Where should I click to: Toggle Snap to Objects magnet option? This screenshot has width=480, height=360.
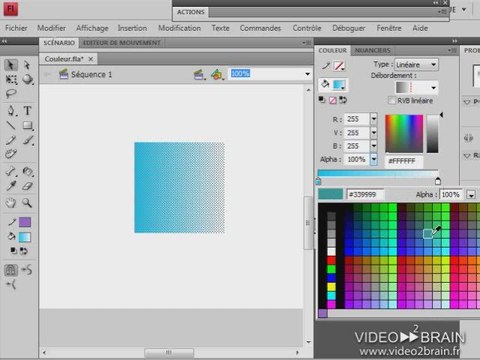pos(11,269)
